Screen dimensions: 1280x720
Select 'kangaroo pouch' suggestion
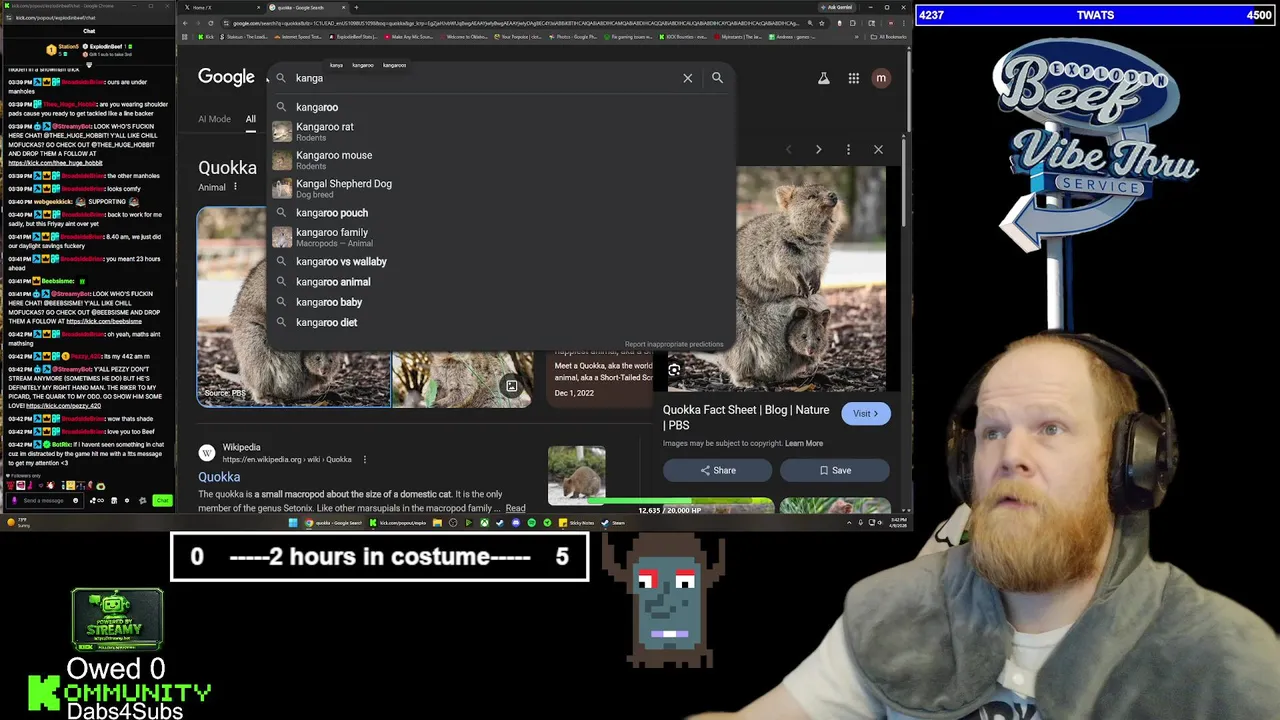(500, 213)
